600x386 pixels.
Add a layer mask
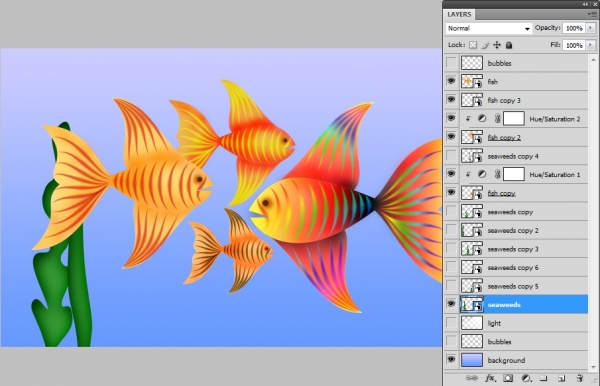[508, 378]
